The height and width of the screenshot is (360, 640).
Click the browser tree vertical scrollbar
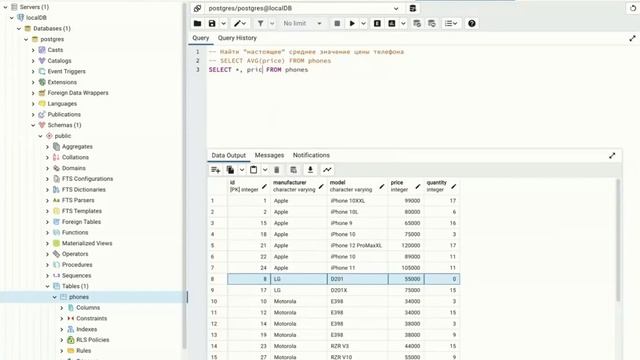pyautogui.click(x=185, y=176)
